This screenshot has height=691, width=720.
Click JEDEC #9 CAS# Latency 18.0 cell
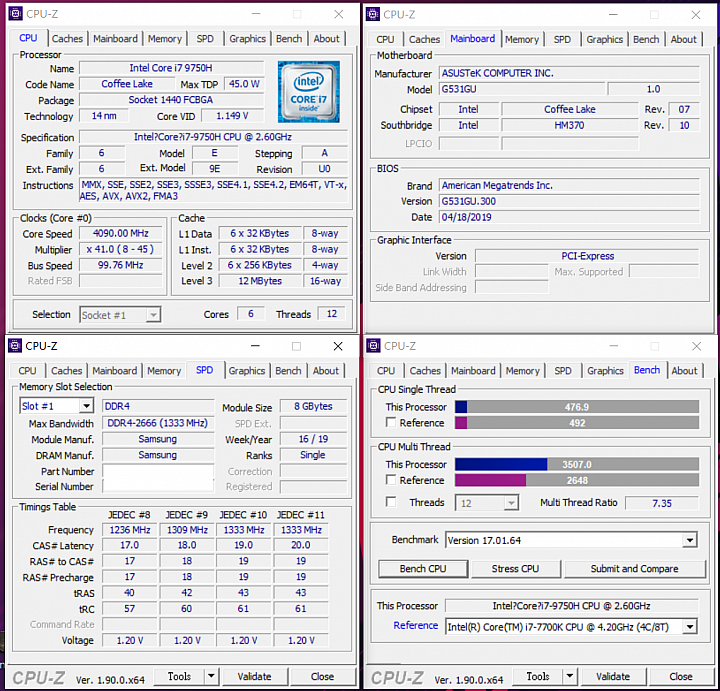point(187,545)
